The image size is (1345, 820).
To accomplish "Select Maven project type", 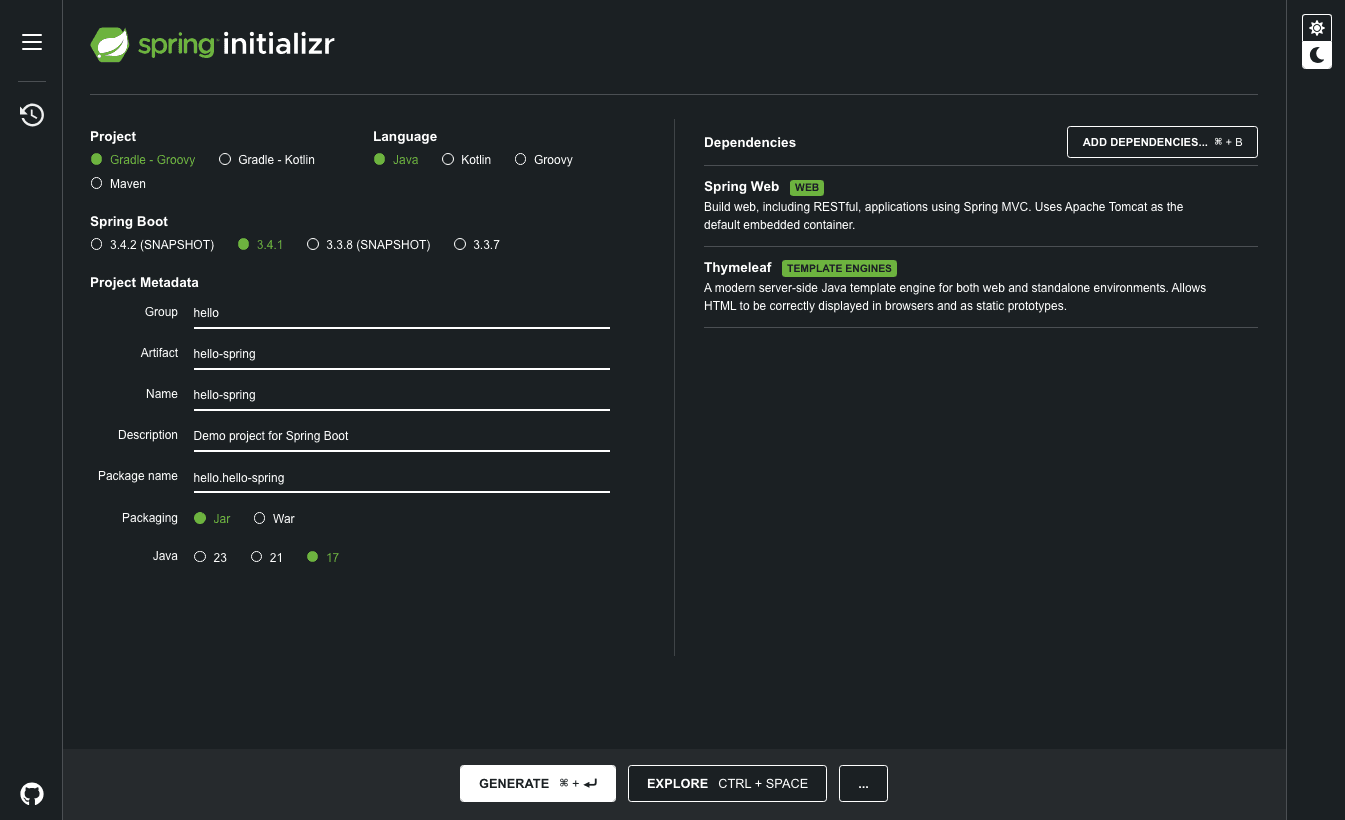I will (118, 184).
